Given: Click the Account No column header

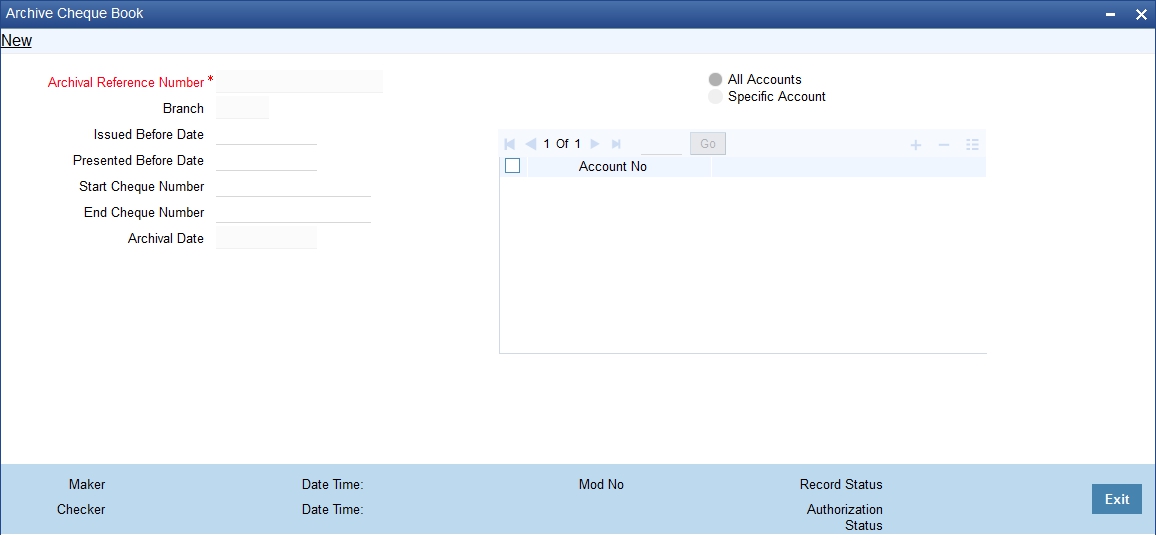Looking at the screenshot, I should coord(613,167).
